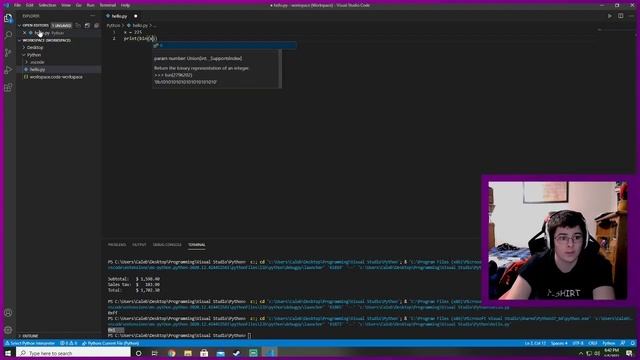Open Mail app from taskbar
This screenshot has width=640, height=360.
click(x=220, y=353)
